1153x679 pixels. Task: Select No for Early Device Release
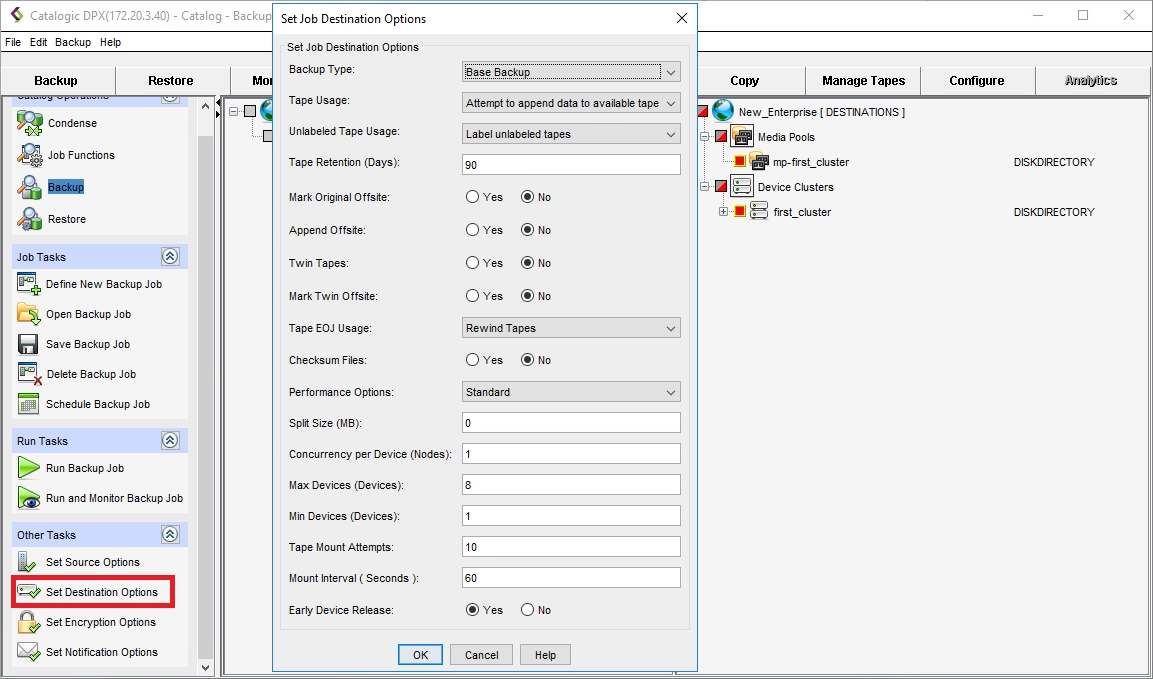coord(527,610)
